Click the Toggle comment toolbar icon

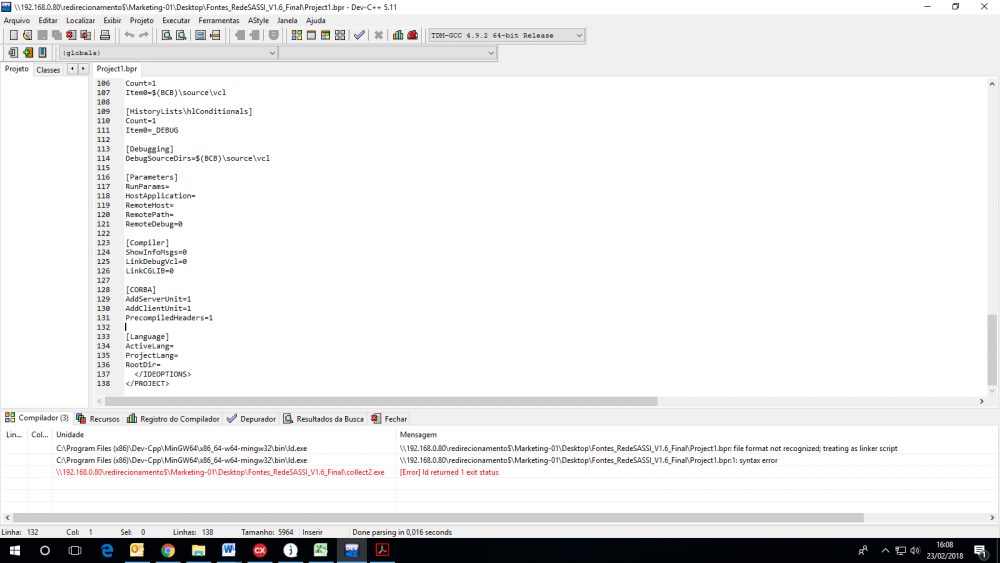(274, 35)
